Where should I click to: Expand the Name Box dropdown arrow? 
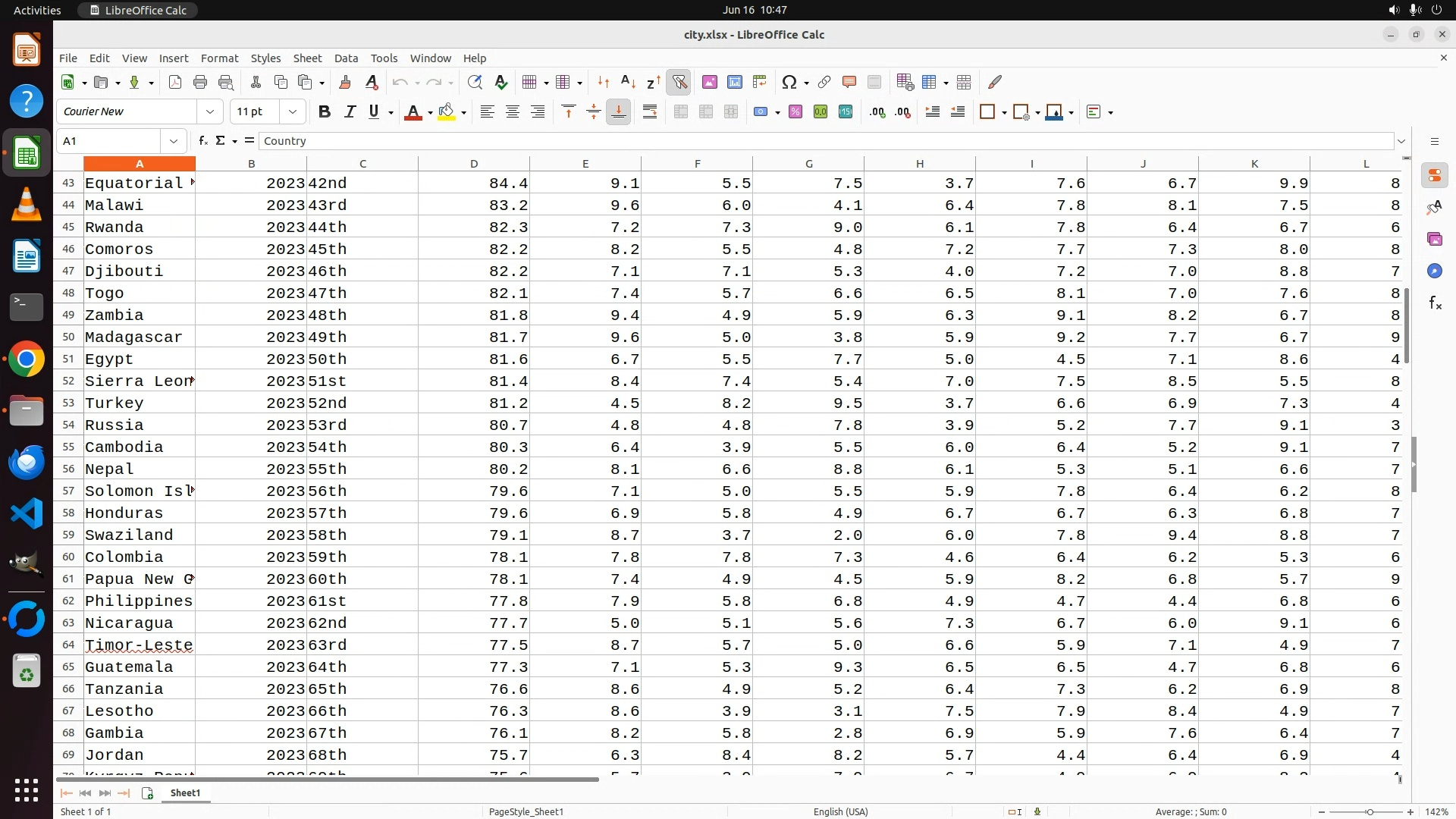[174, 141]
